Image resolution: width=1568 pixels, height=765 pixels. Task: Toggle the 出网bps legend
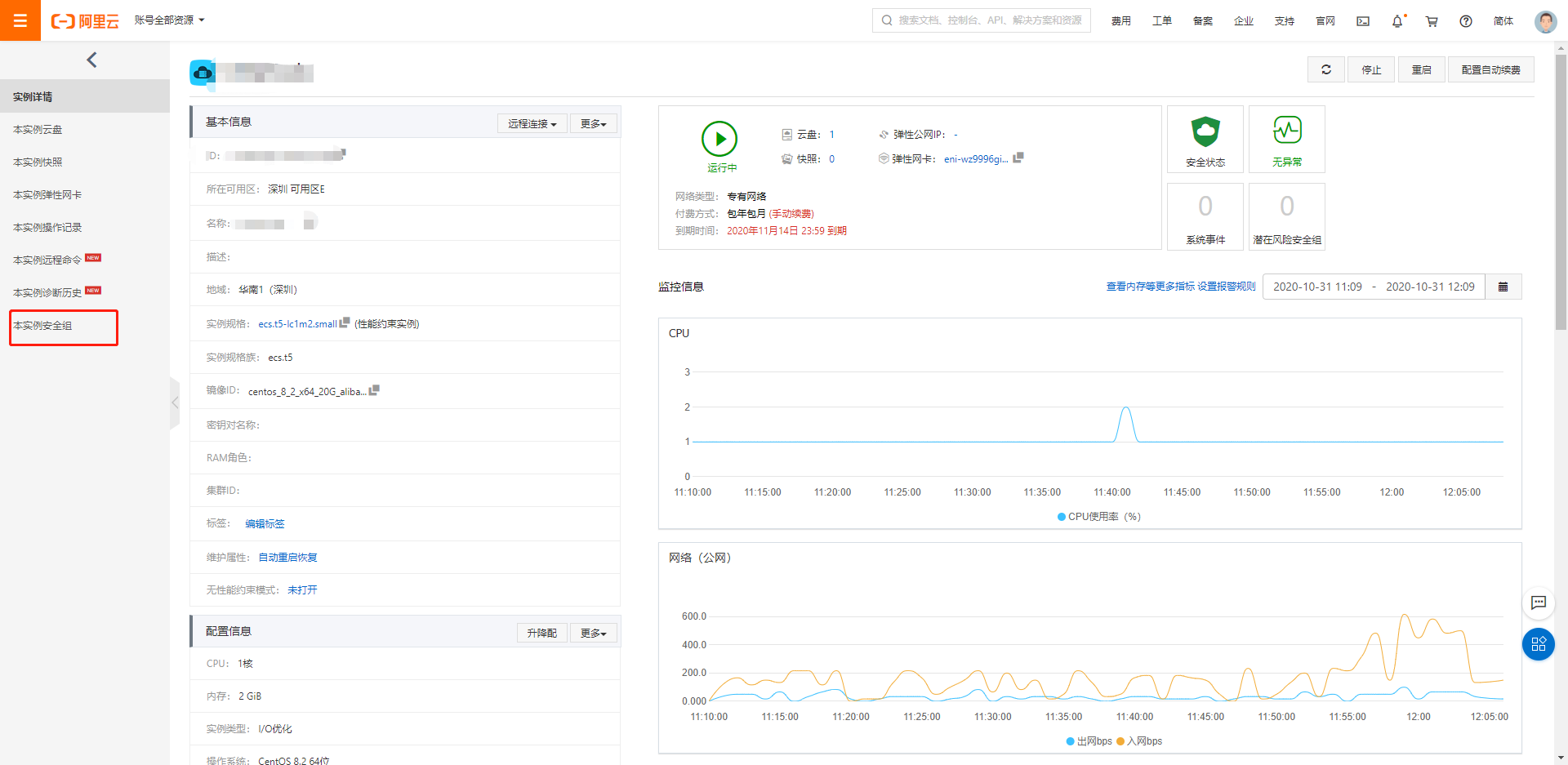1089,741
